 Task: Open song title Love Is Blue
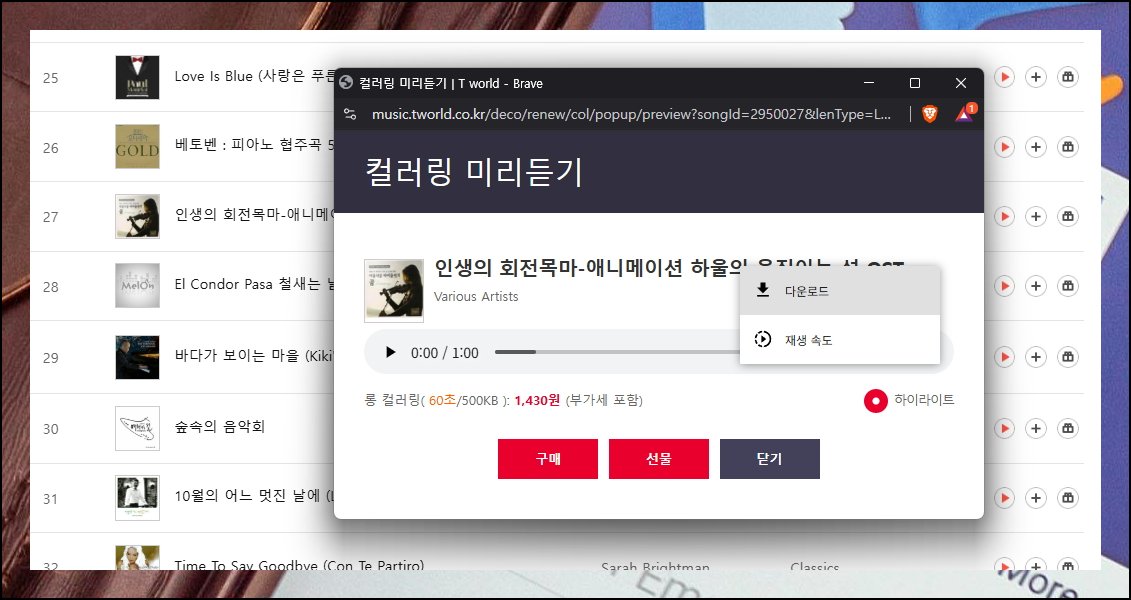[255, 76]
